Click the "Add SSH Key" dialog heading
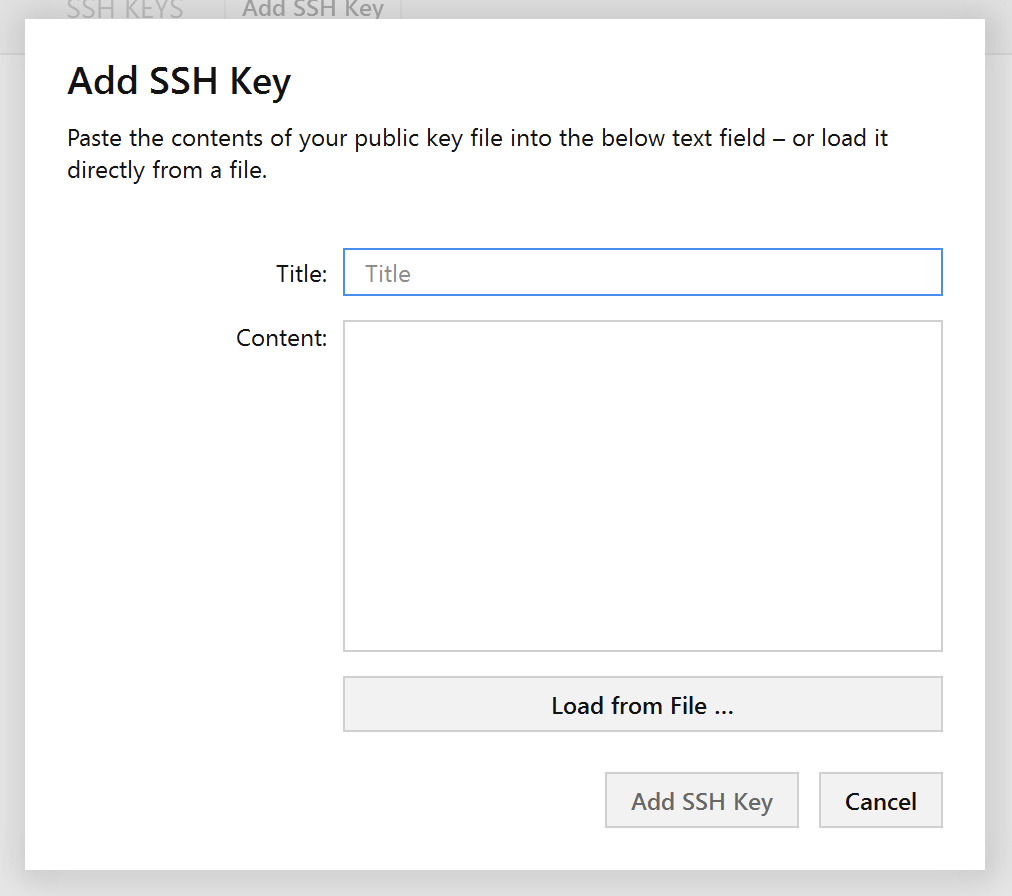The image size is (1012, 896). (179, 81)
